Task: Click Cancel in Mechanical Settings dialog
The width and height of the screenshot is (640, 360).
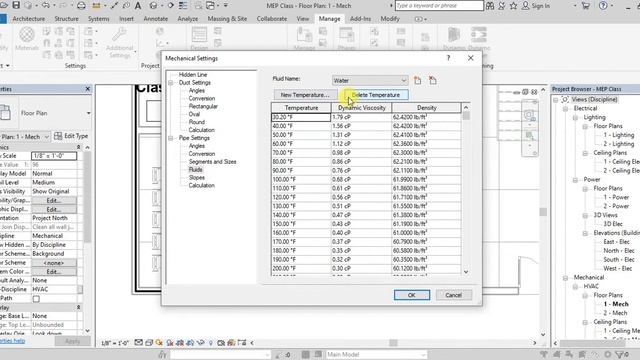Action: (x=453, y=295)
